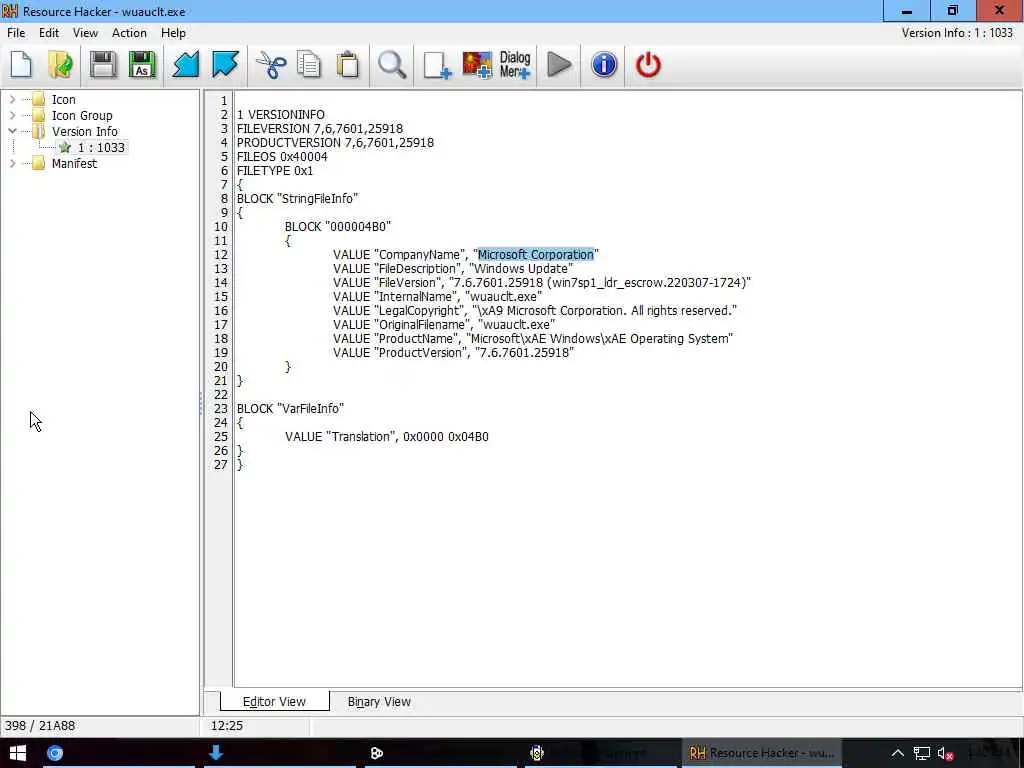Click the 398 / 21A88 status bar entry
Screen dimensions: 1024x768
tap(40, 726)
